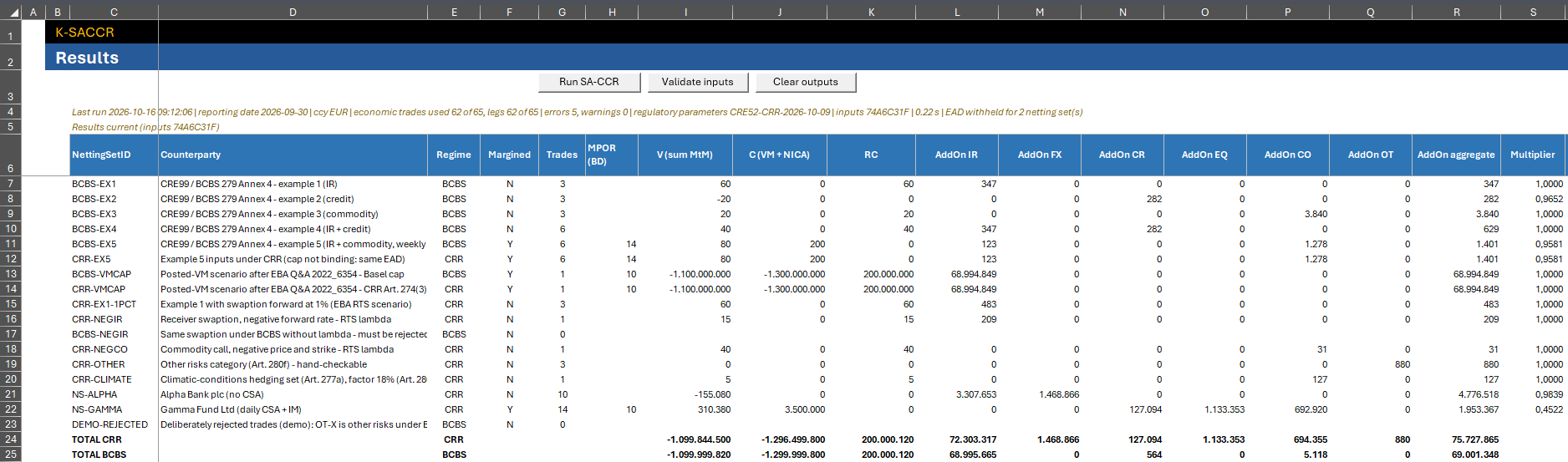Click the MPOR (BD) header cell
The width and height of the screenshot is (1568, 462).
coord(612,155)
